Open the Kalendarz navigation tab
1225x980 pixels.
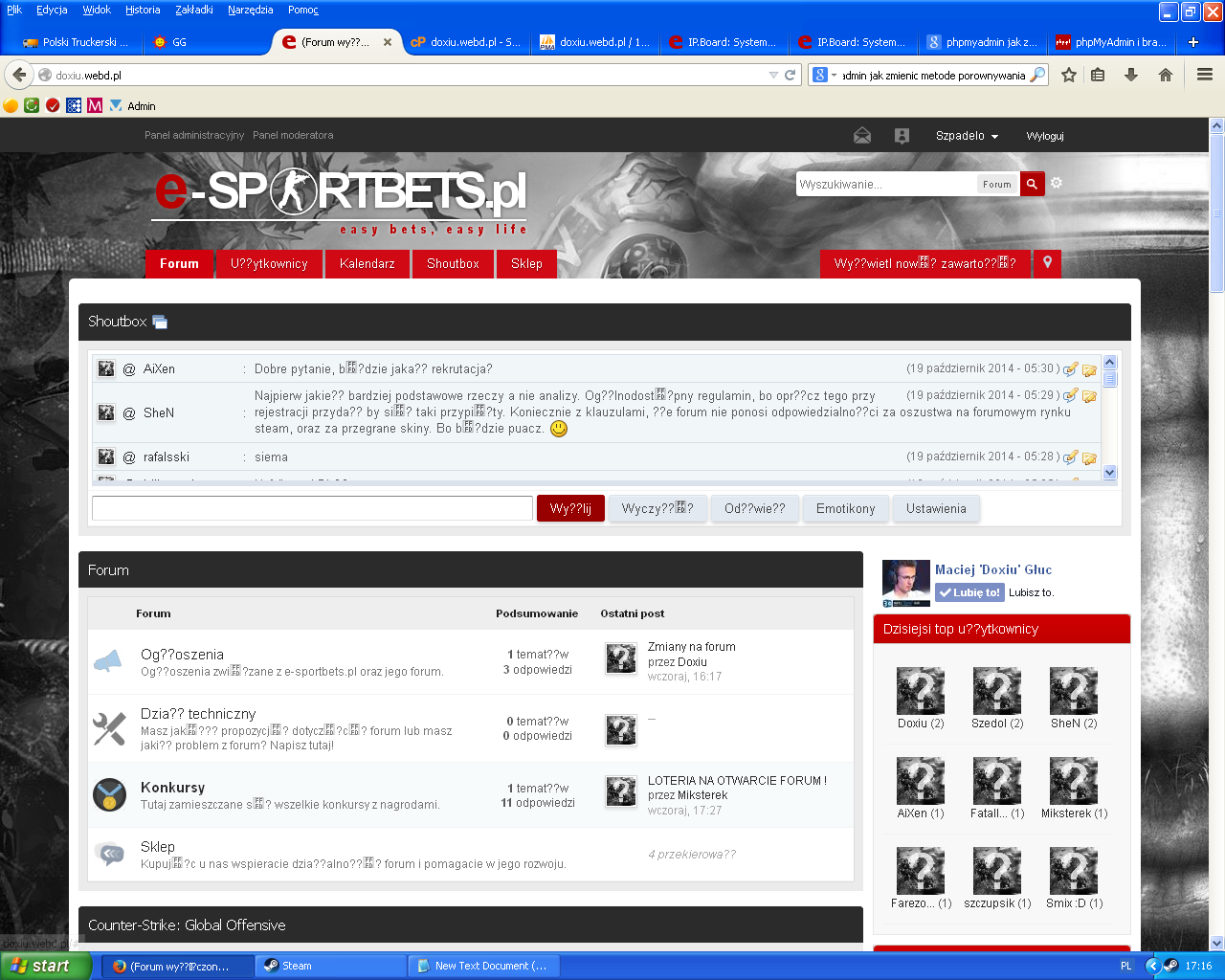point(367,264)
